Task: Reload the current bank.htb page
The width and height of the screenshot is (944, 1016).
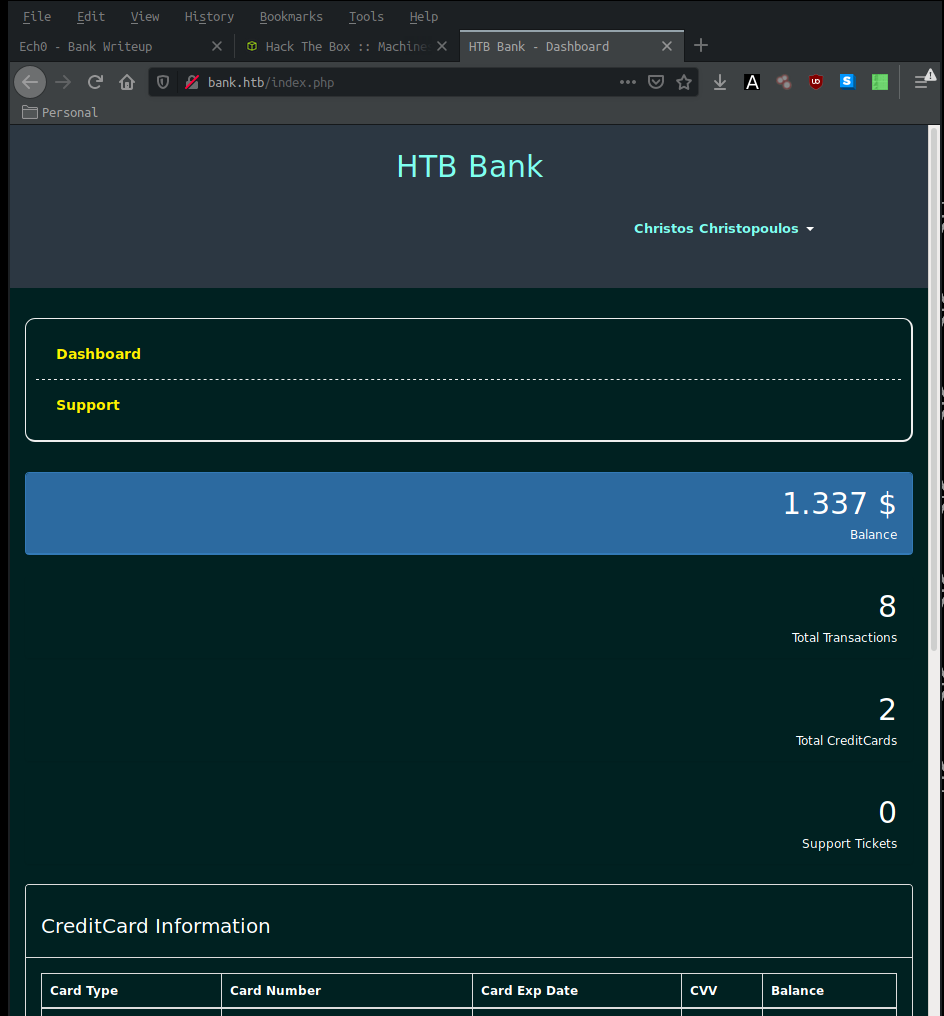Action: tap(95, 82)
